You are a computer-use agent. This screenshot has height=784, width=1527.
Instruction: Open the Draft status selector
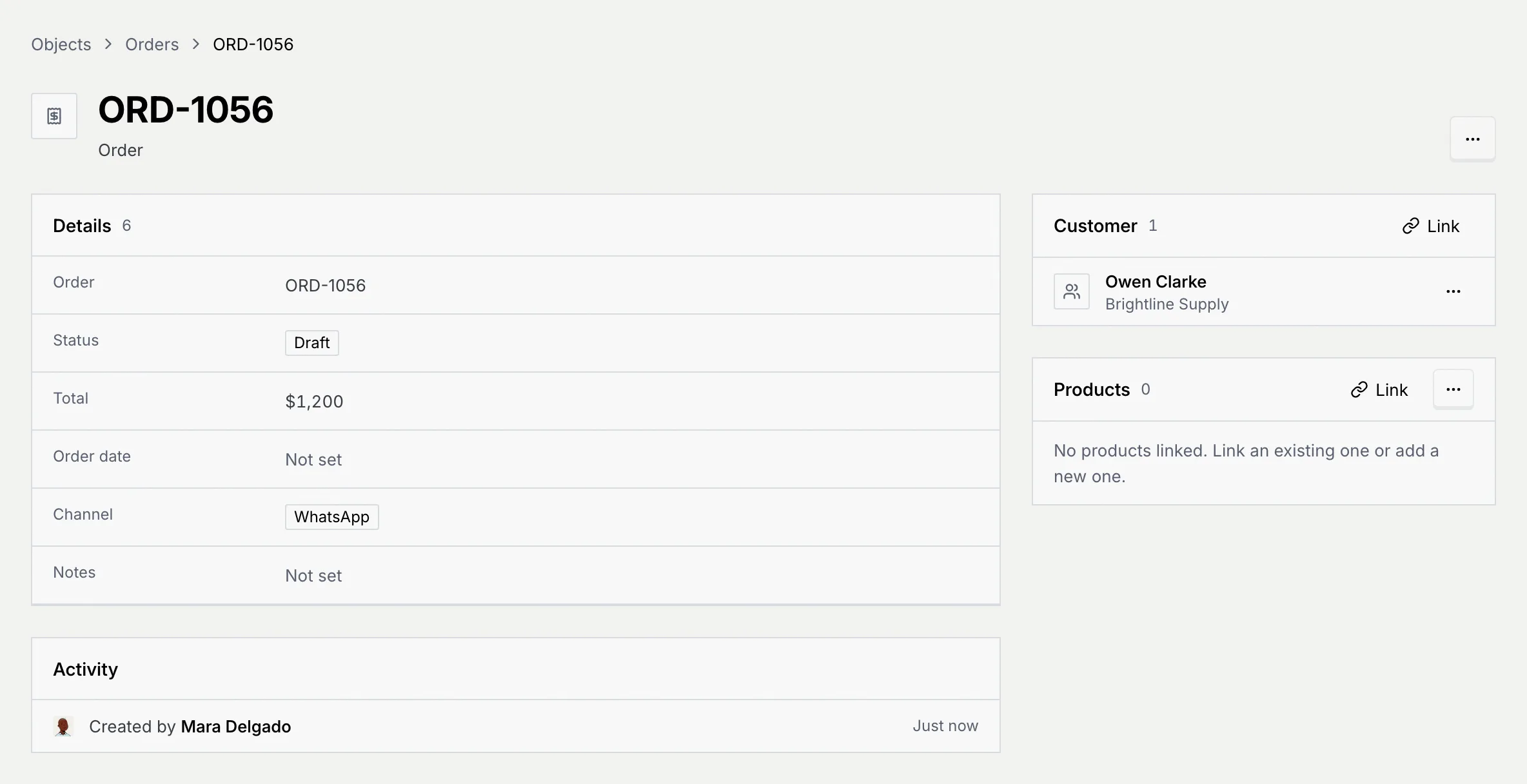[x=312, y=343]
